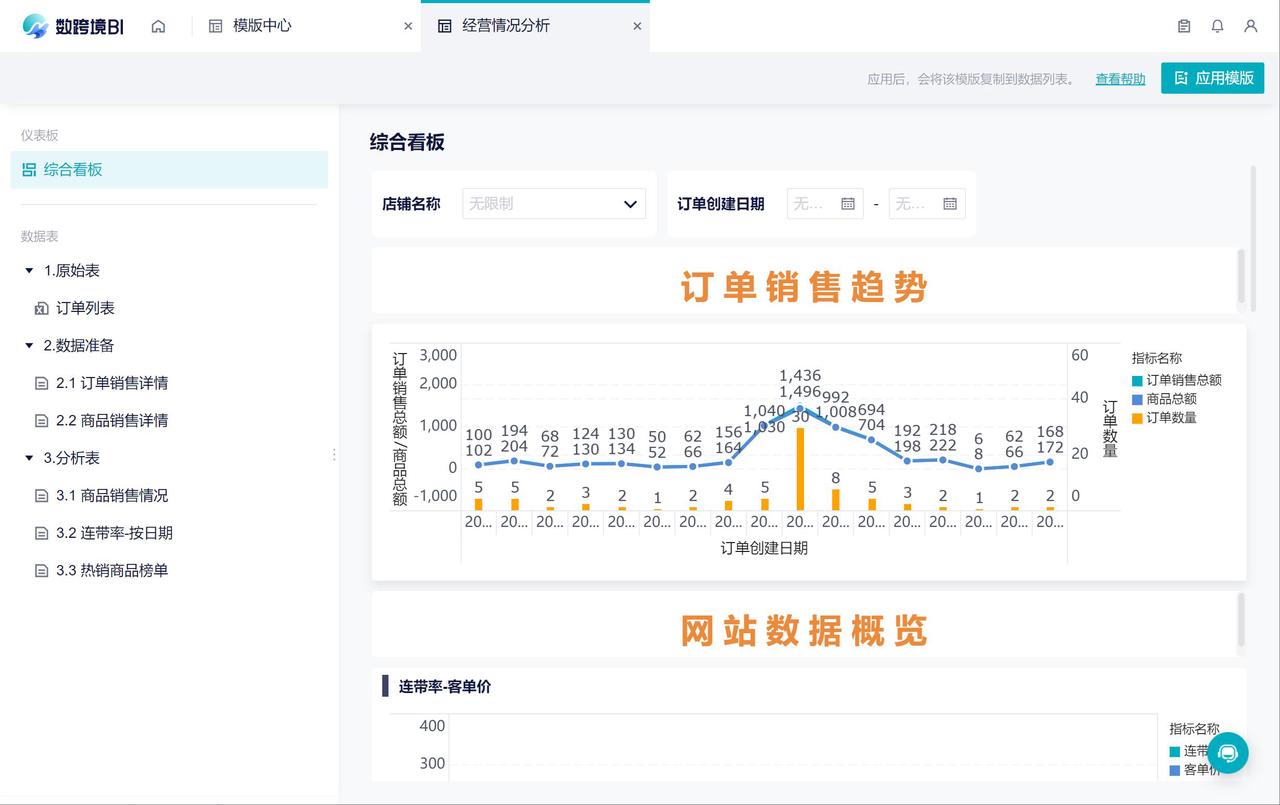This screenshot has width=1280, height=805.
Task: Click the start date calendar icon
Action: pyautogui.click(x=848, y=204)
